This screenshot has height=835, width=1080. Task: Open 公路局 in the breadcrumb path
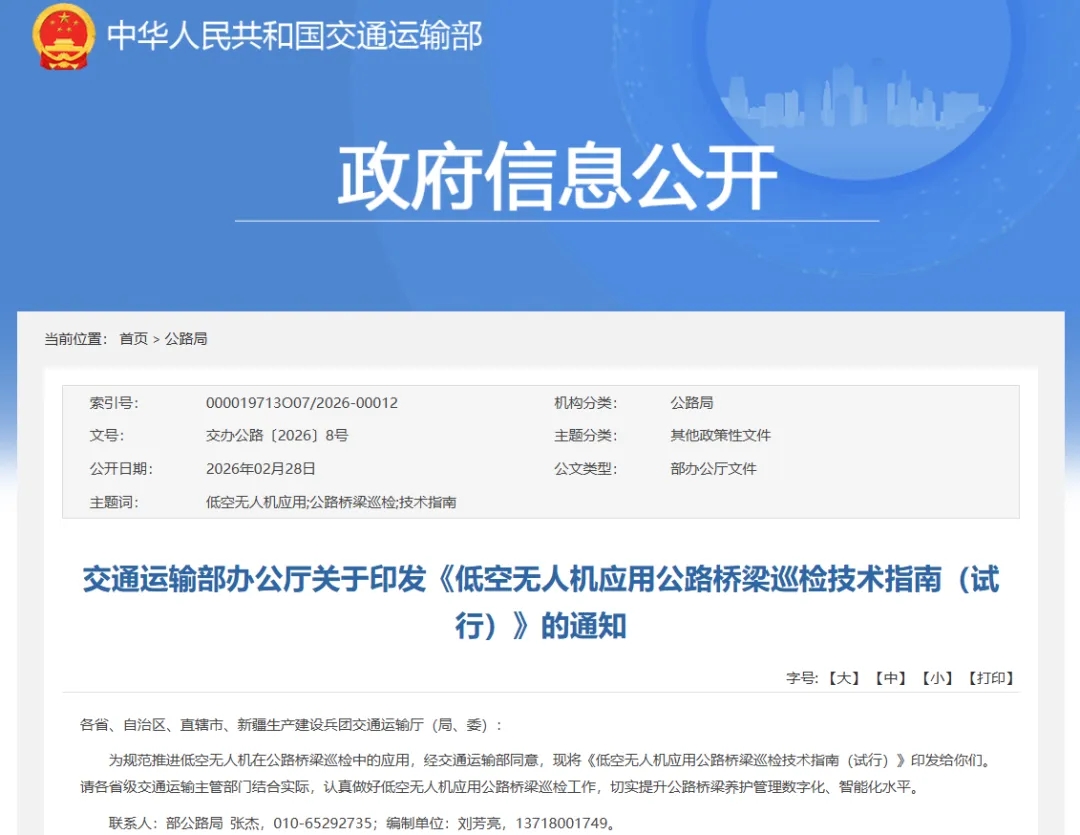pyautogui.click(x=186, y=339)
